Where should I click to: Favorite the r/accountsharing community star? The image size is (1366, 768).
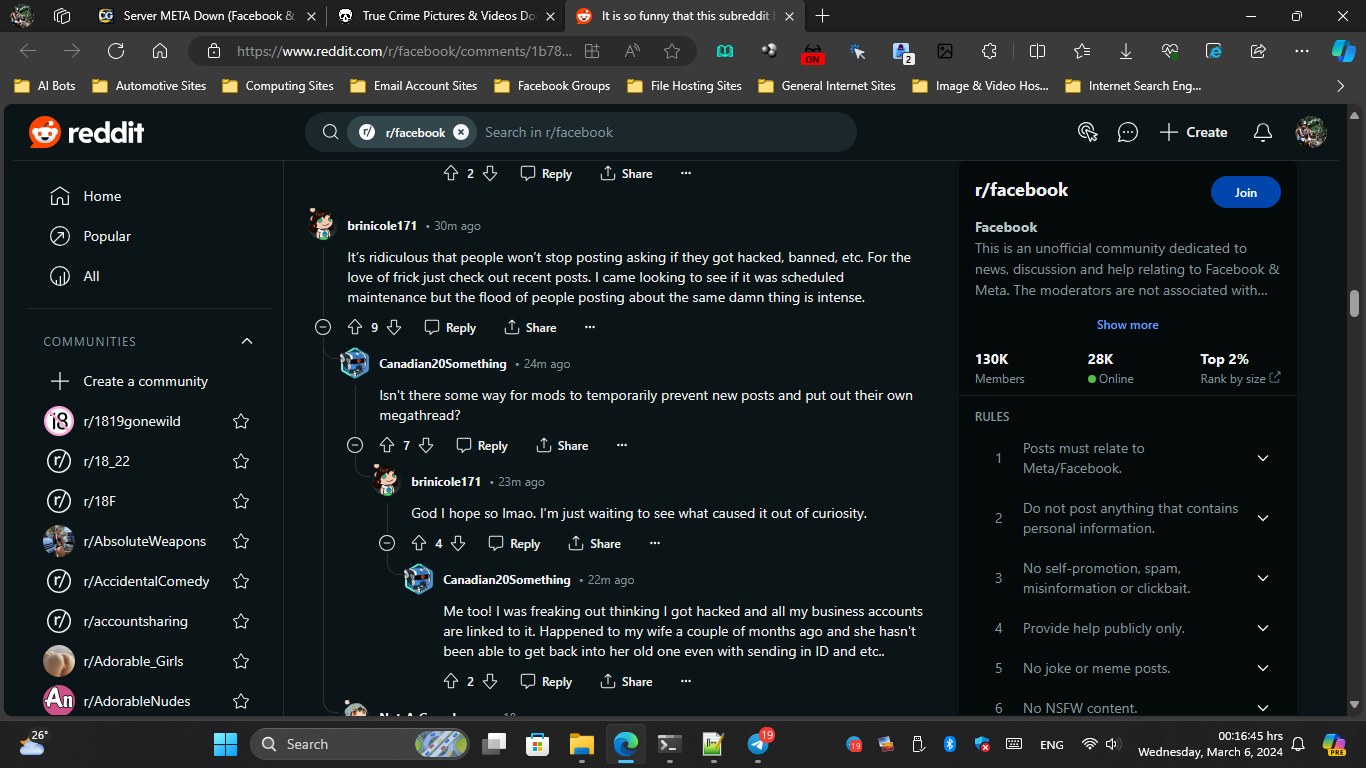(x=241, y=621)
